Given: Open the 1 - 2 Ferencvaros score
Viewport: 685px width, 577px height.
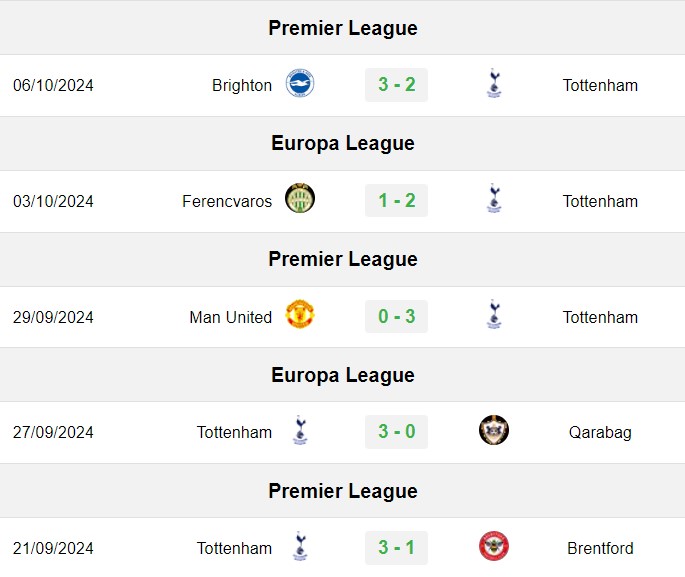Looking at the screenshot, I should pyautogui.click(x=396, y=200).
